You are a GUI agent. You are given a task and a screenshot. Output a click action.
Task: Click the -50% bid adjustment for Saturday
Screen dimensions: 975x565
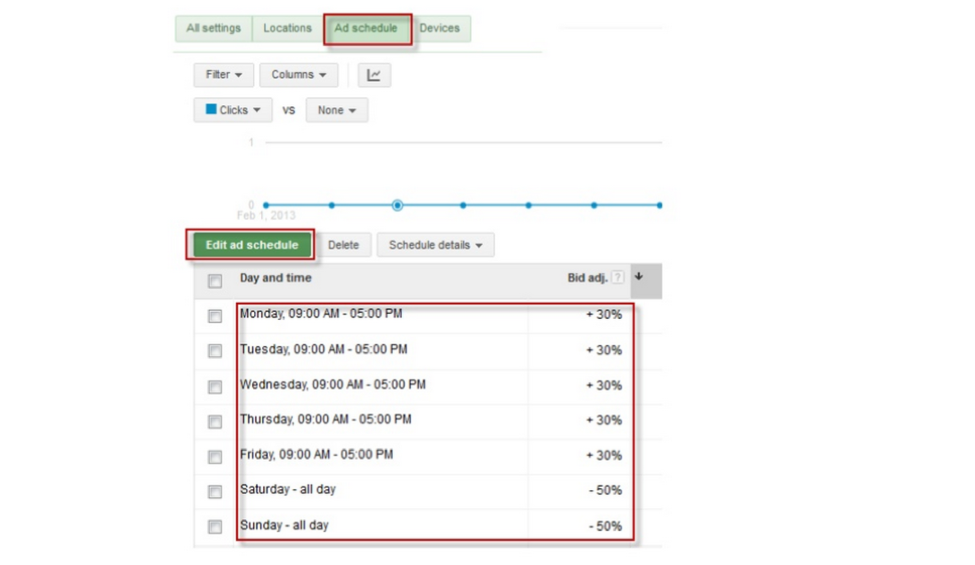[605, 491]
